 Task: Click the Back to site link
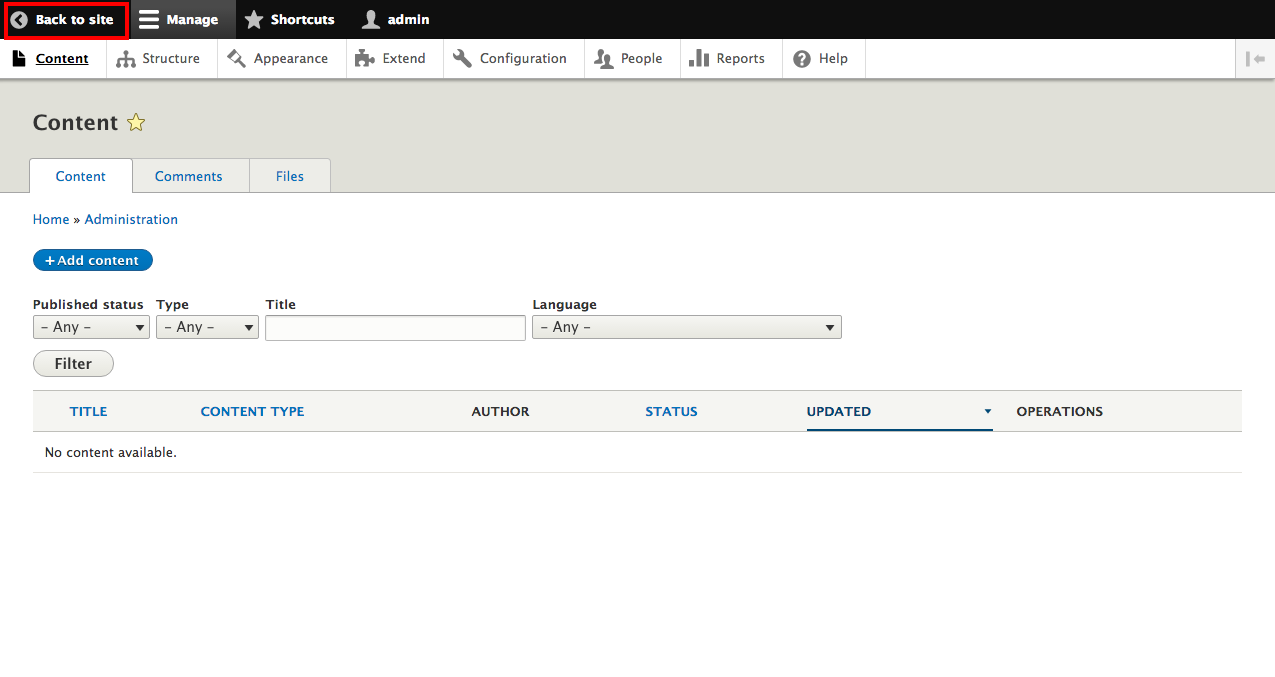click(65, 20)
